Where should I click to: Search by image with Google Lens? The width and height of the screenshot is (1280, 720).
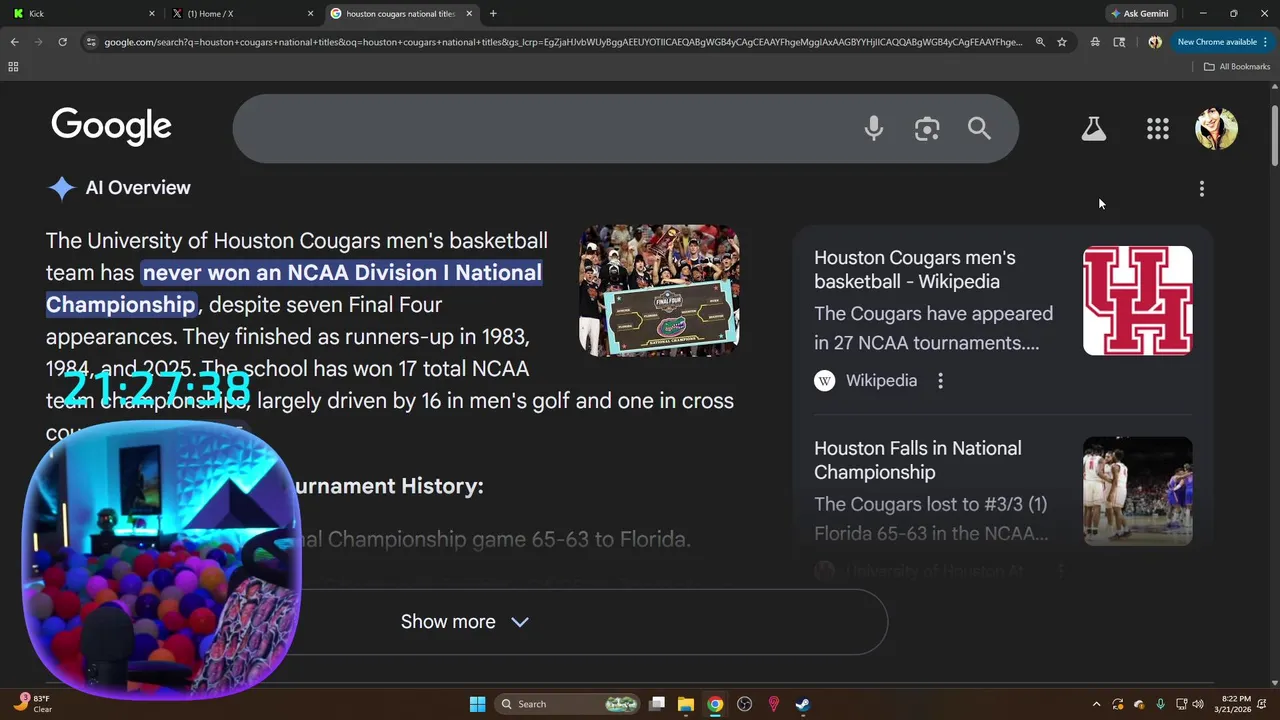(x=927, y=129)
